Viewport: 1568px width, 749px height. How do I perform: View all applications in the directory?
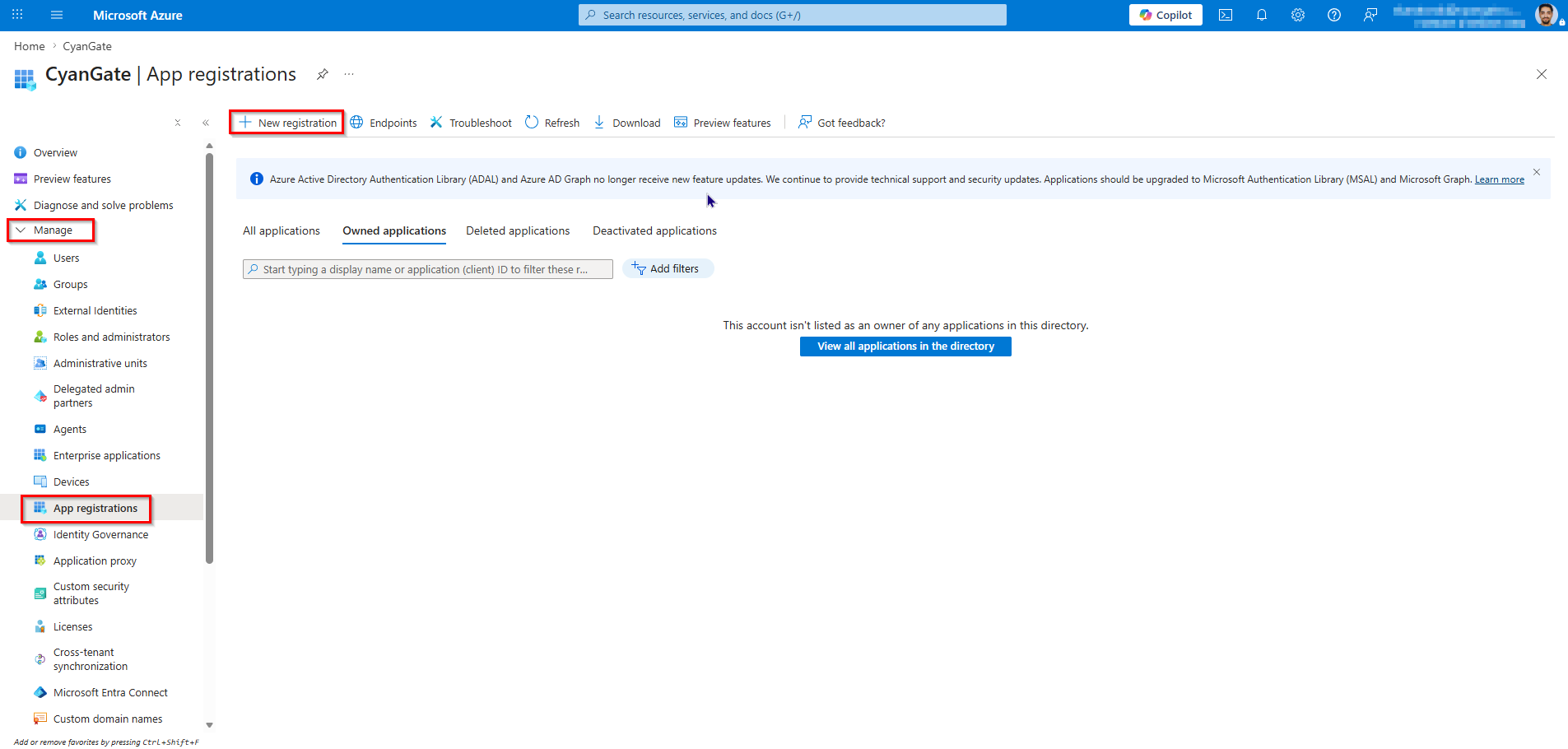[905, 347]
